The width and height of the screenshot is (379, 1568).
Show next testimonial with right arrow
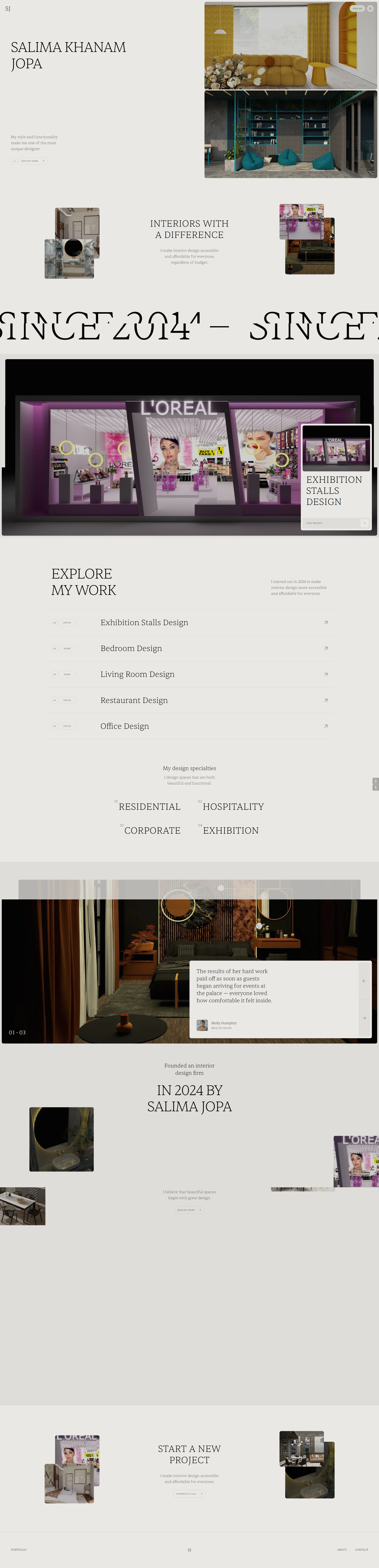(364, 1018)
